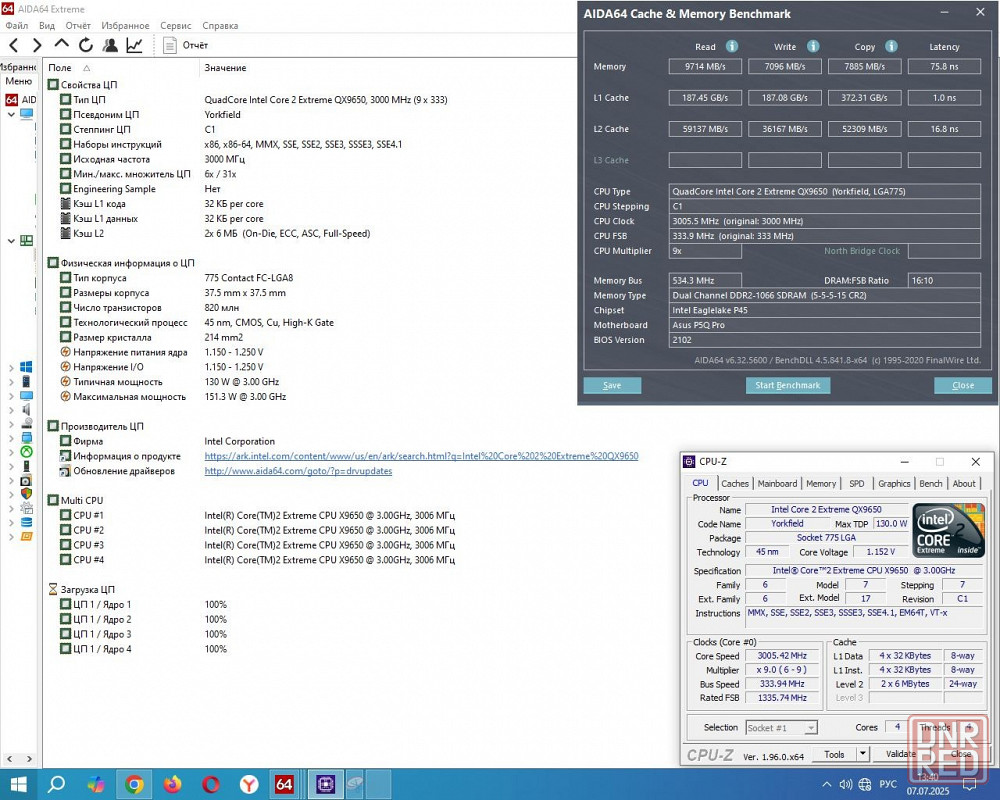
Task: Click the Save button in benchmark window
Action: [612, 385]
